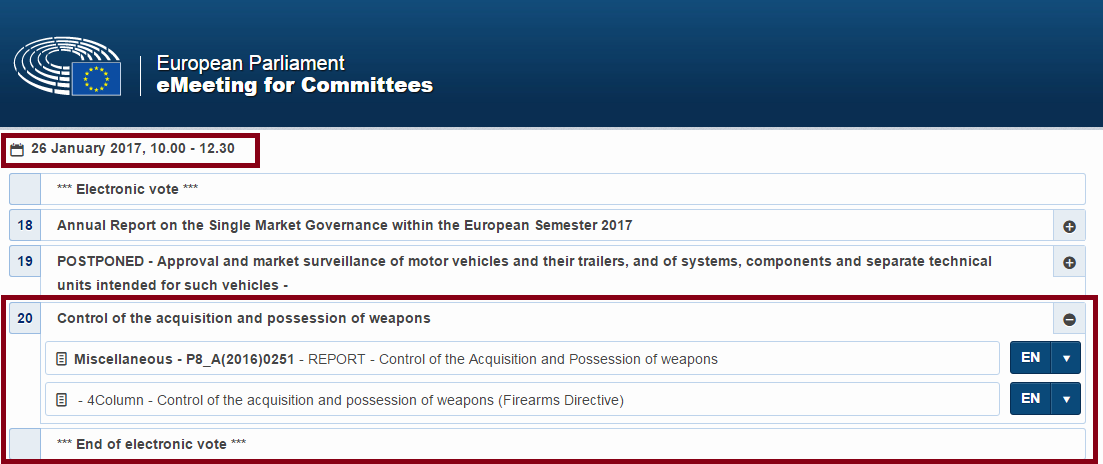
Task: Open language dropdown arrow for 4Column document
Action: (x=1066, y=400)
